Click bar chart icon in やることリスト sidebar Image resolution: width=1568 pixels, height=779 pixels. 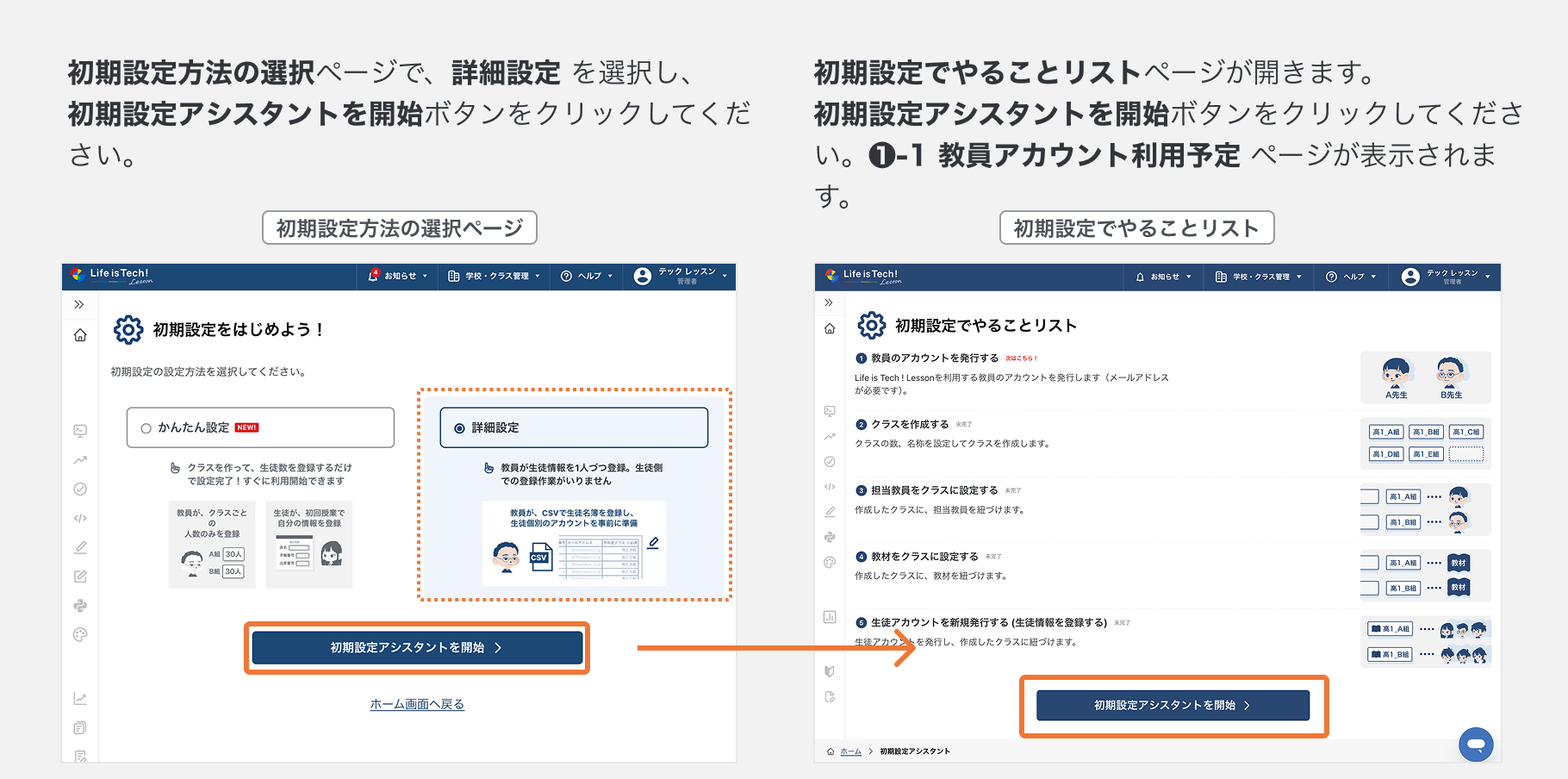[x=830, y=617]
